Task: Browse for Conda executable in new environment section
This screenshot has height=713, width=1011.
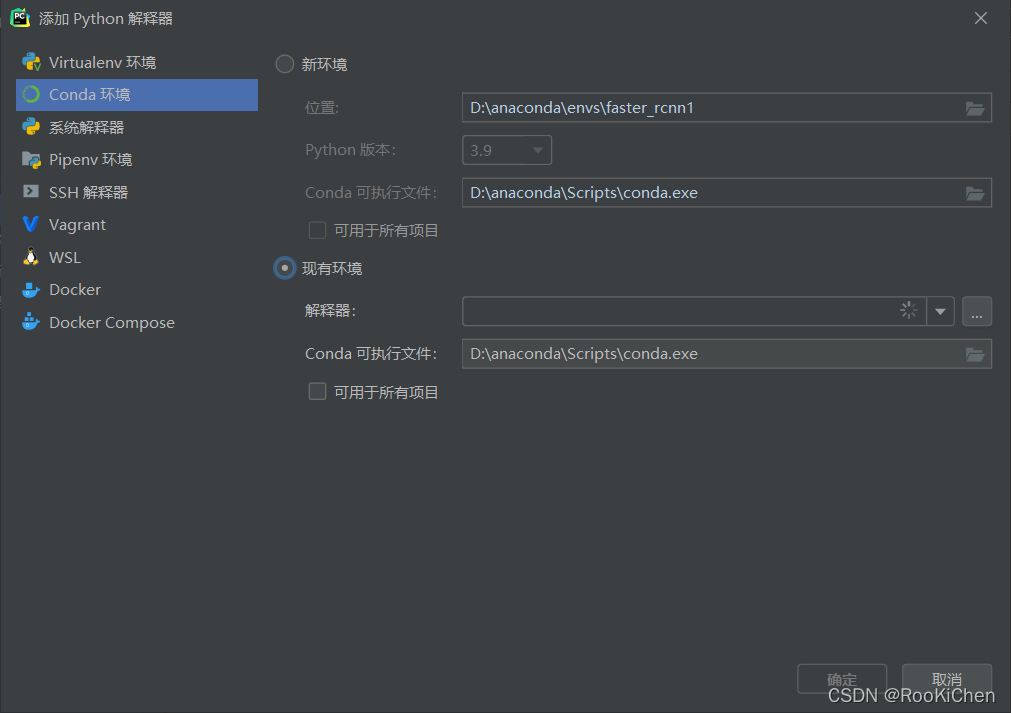Action: [974, 193]
